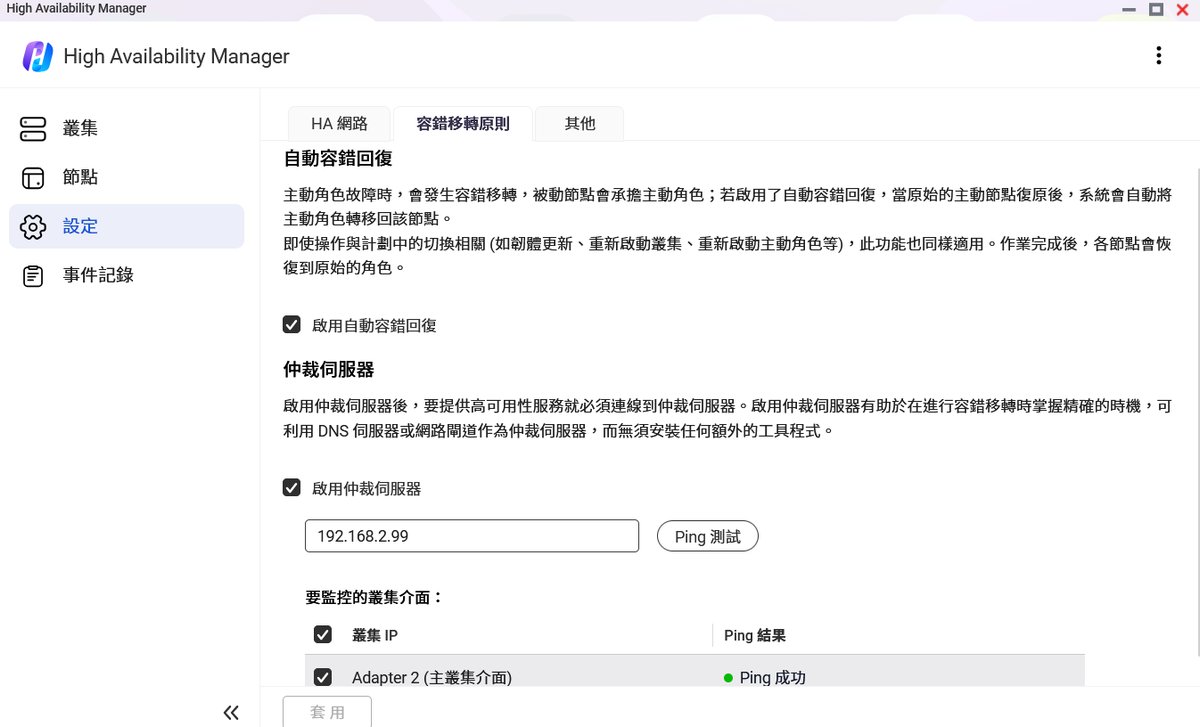Click the 設定 gear icon in sidebar
Screen dimensions: 1200x727
tap(34, 227)
